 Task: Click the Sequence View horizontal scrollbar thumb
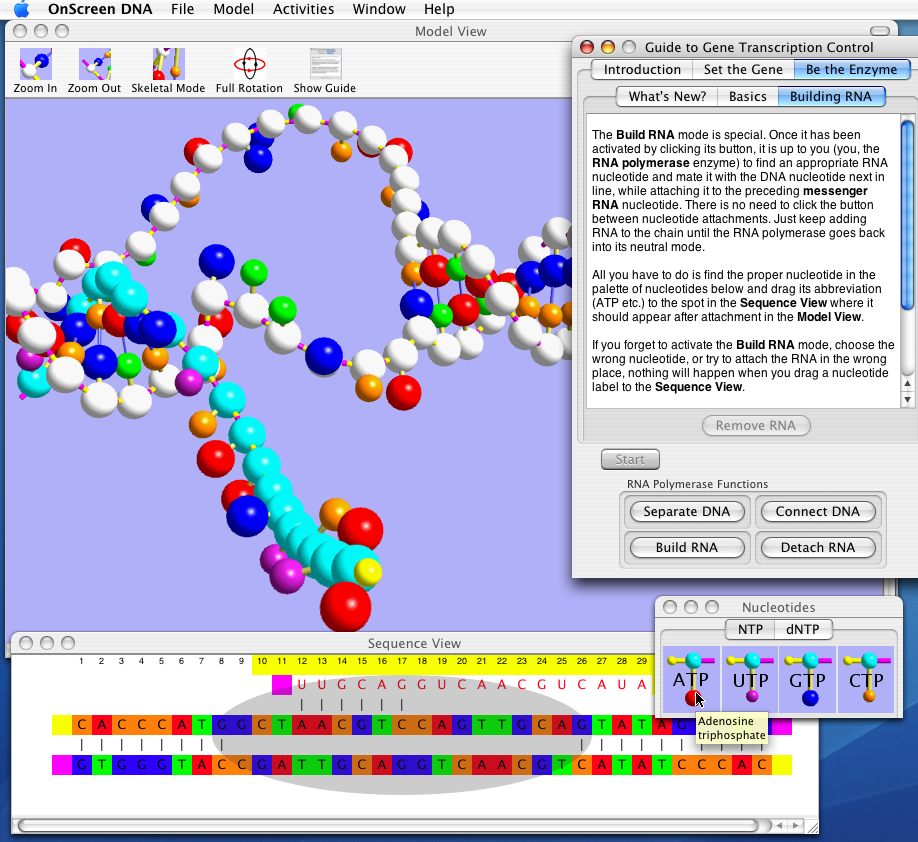click(389, 826)
